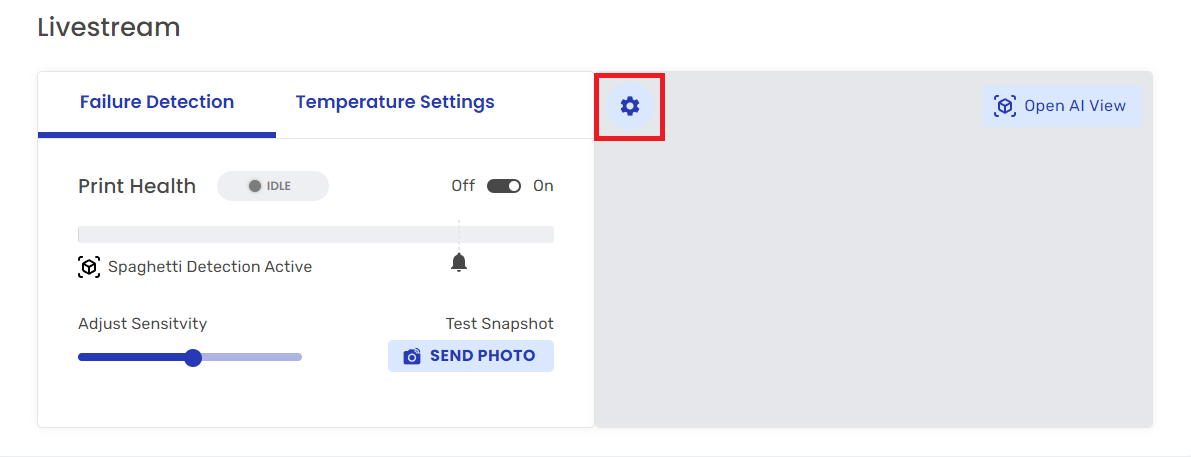Viewport: 1191px width, 457px height.
Task: Click the Livestream heading
Action: click(x=109, y=28)
